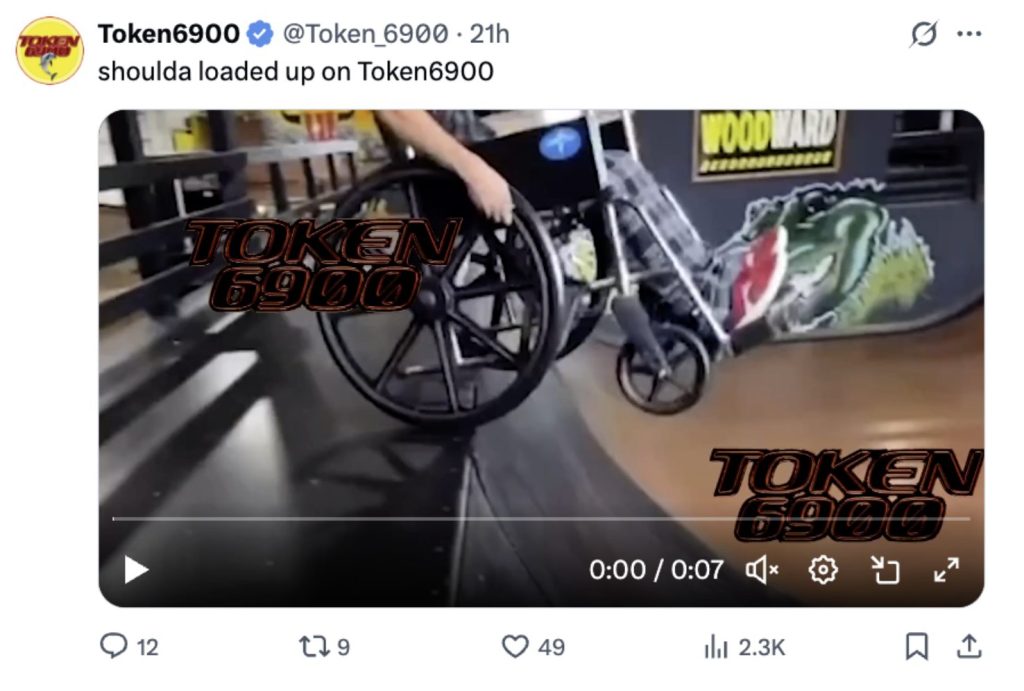Open the Token6900 display name link
This screenshot has width=1024, height=691.
[168, 33]
